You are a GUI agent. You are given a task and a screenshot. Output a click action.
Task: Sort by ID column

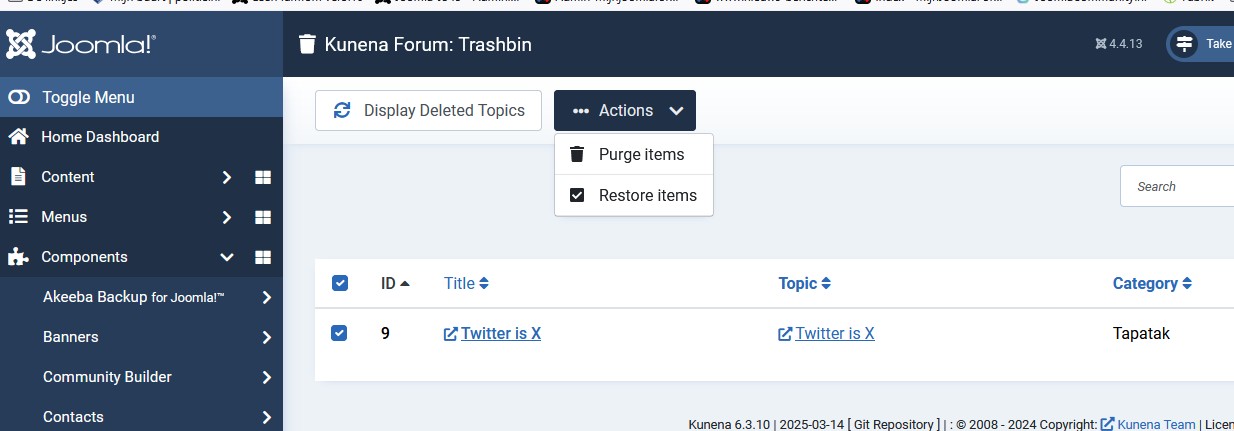[395, 283]
